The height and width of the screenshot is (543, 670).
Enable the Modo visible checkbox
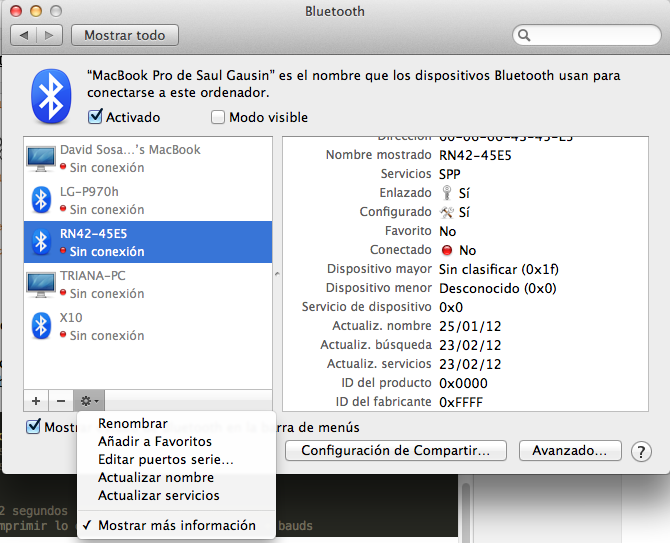[218, 117]
